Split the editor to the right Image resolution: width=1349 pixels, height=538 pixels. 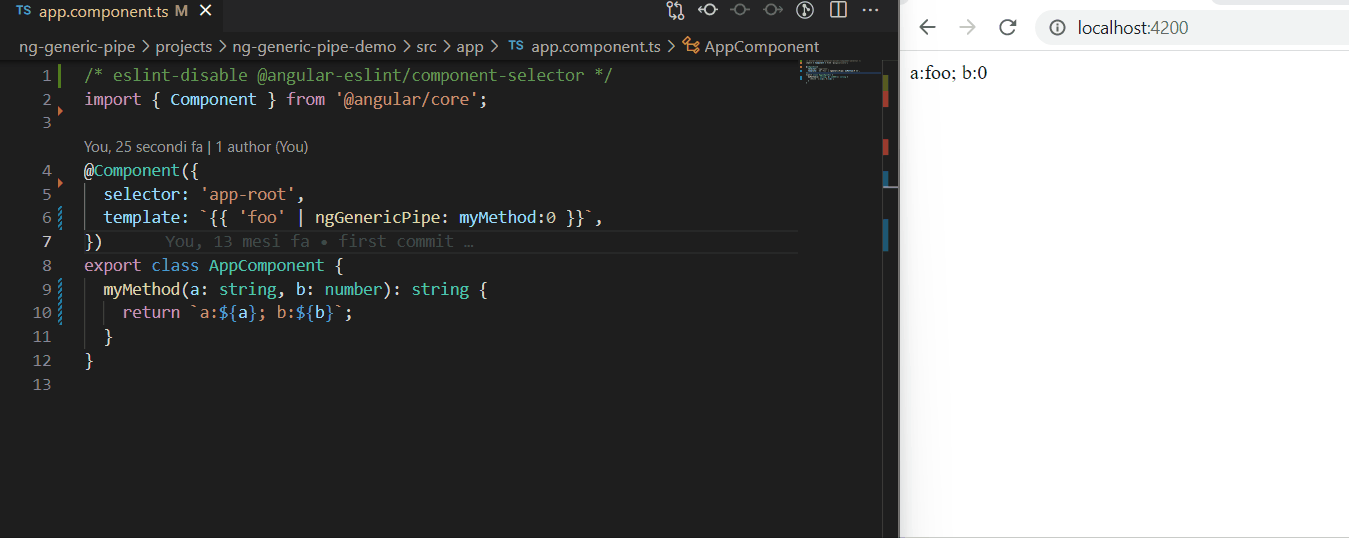point(838,11)
